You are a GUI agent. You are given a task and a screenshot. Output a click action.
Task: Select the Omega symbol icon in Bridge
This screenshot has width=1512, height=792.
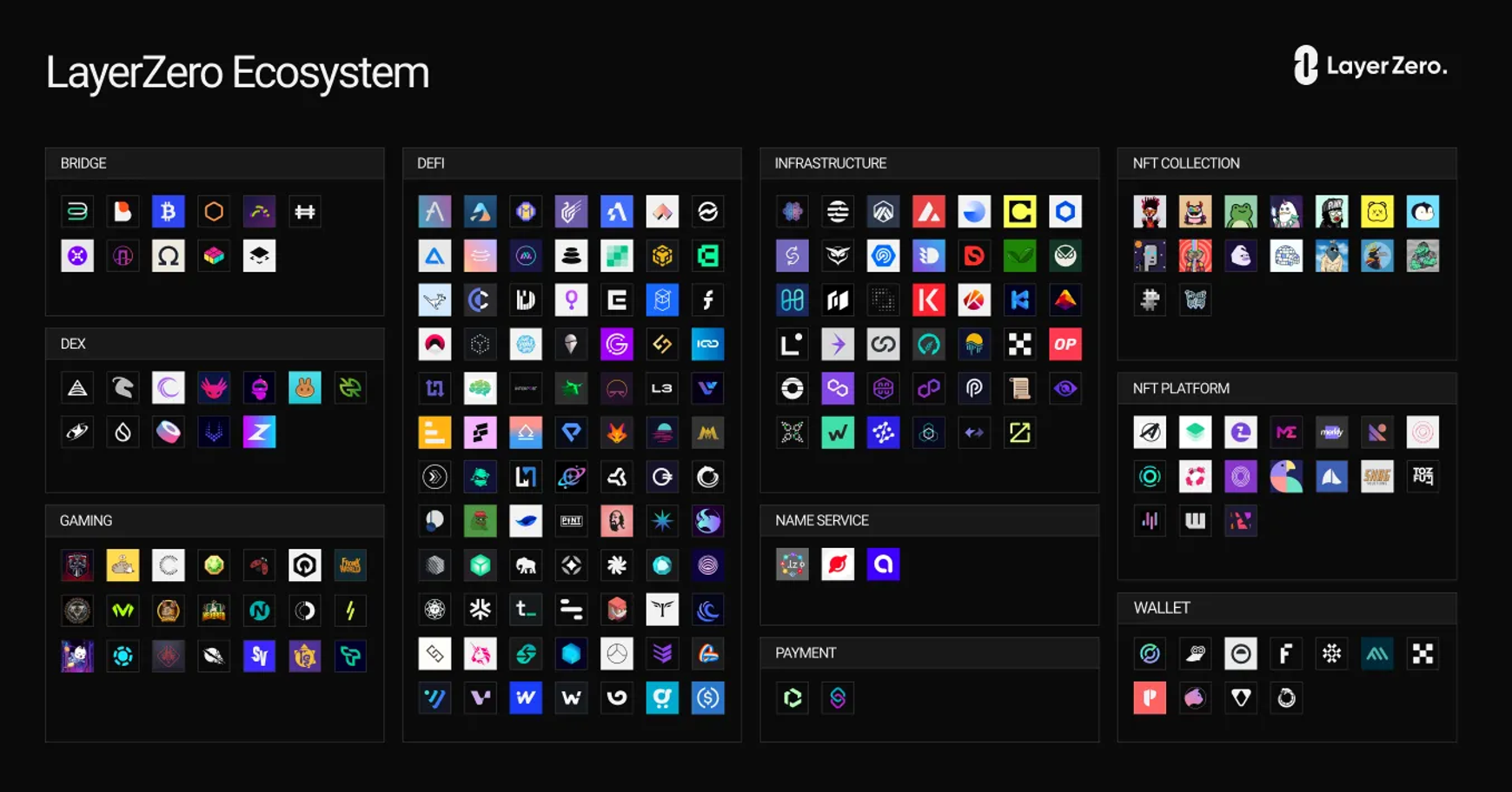click(x=168, y=256)
